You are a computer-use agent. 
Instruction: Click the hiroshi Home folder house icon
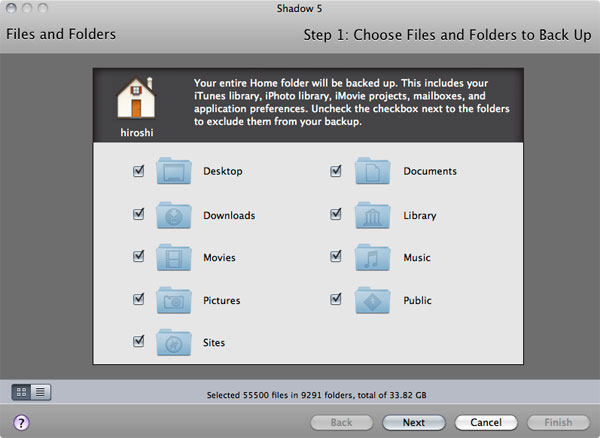[x=136, y=98]
